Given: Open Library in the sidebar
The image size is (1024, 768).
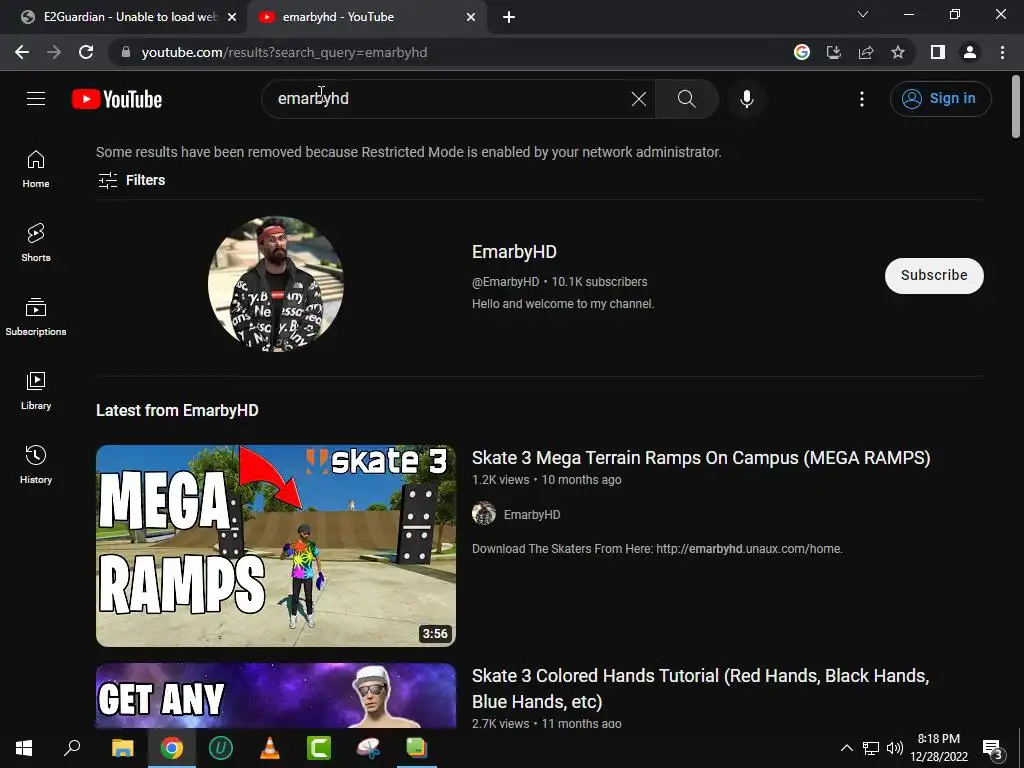Looking at the screenshot, I should click(36, 391).
